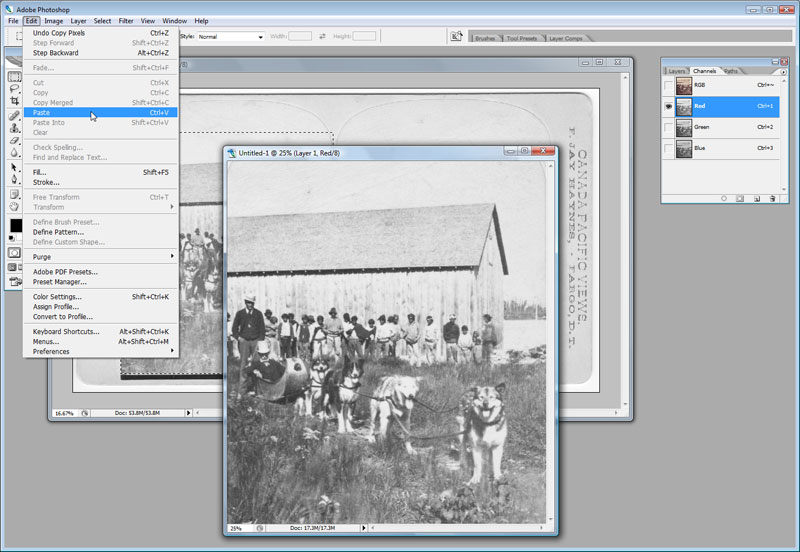Open the file browser icon near palette well
The image size is (800, 552).
click(x=457, y=36)
